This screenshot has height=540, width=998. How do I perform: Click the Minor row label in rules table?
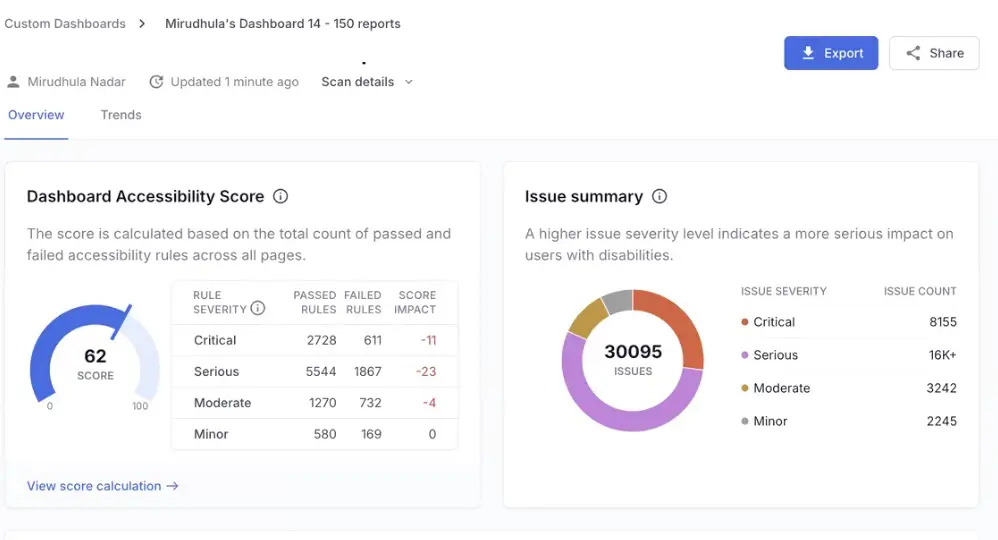[x=211, y=434]
